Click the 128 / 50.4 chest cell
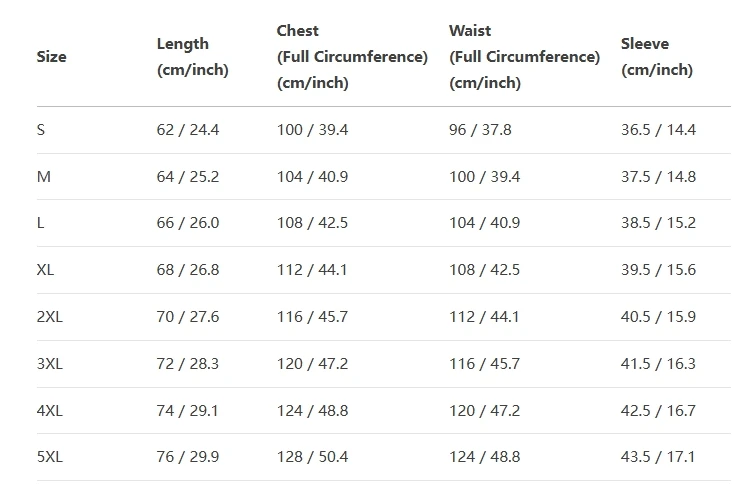 [312, 457]
